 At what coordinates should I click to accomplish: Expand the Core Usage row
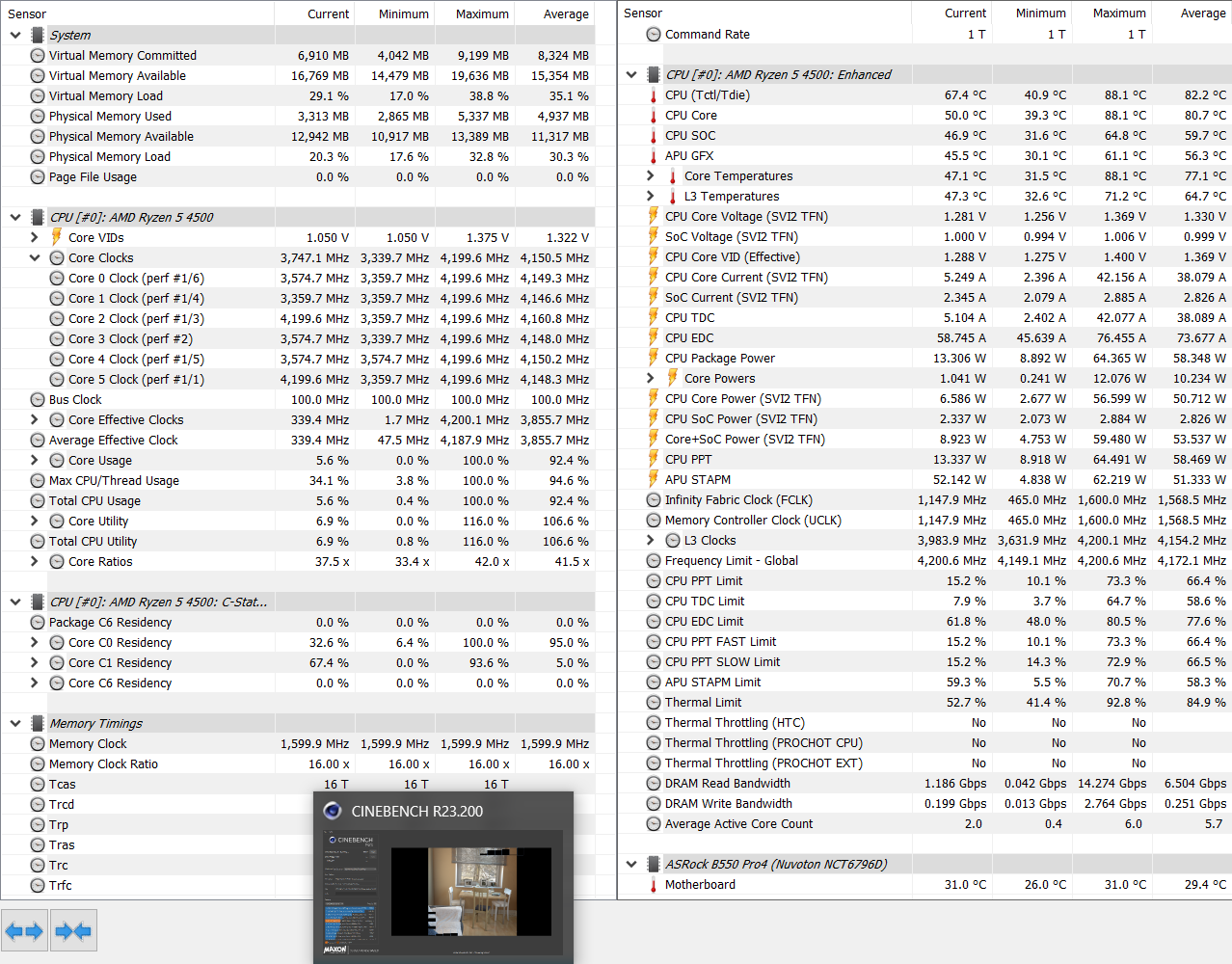[x=35, y=460]
